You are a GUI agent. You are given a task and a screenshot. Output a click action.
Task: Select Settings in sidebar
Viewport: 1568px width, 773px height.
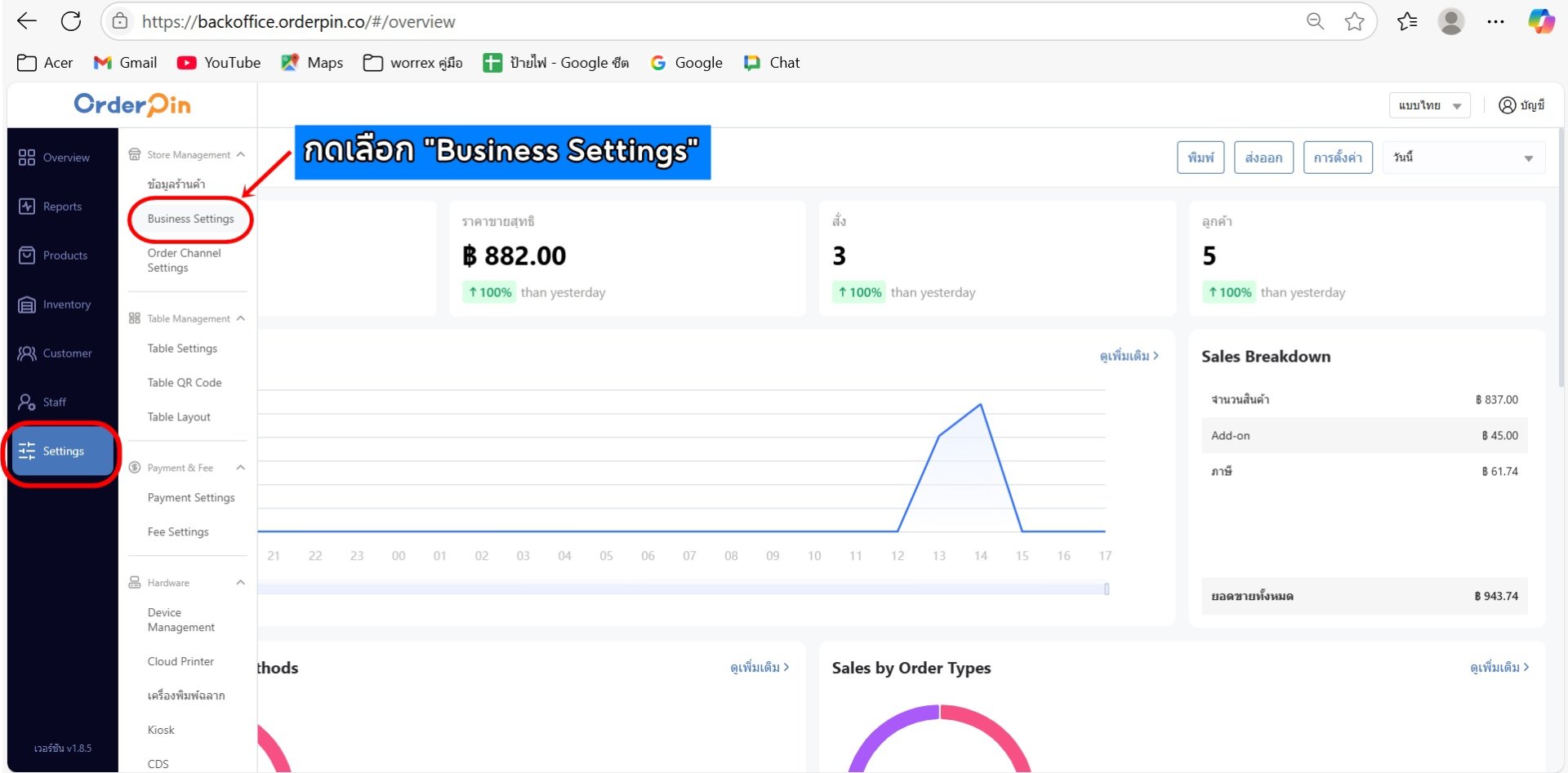click(63, 451)
